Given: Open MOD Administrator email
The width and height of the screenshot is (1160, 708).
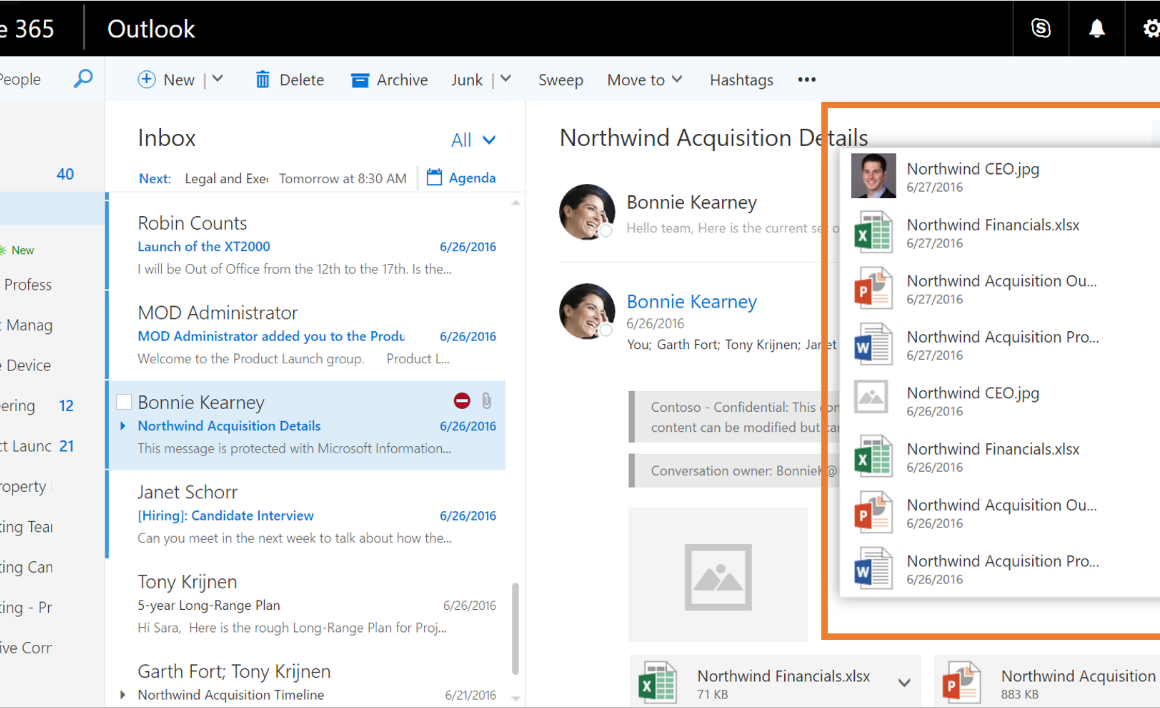Looking at the screenshot, I should [306, 335].
